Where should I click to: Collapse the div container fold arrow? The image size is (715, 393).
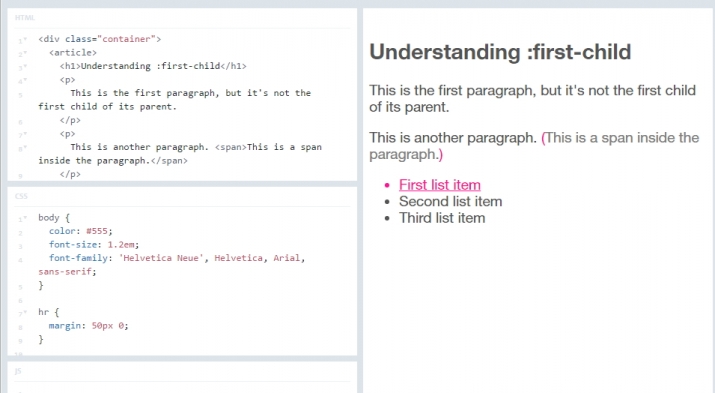click(26, 40)
